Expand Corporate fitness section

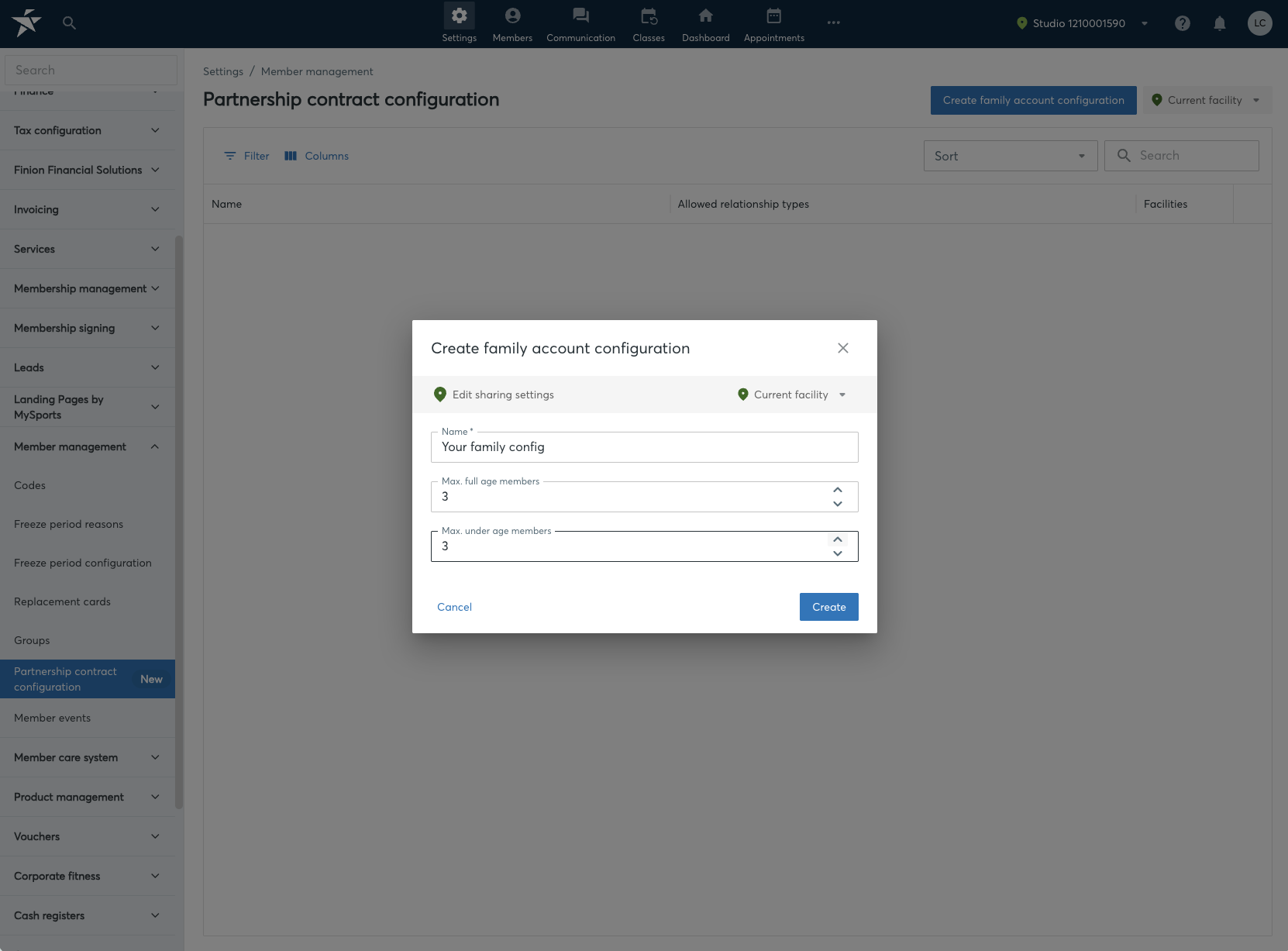[88, 876]
